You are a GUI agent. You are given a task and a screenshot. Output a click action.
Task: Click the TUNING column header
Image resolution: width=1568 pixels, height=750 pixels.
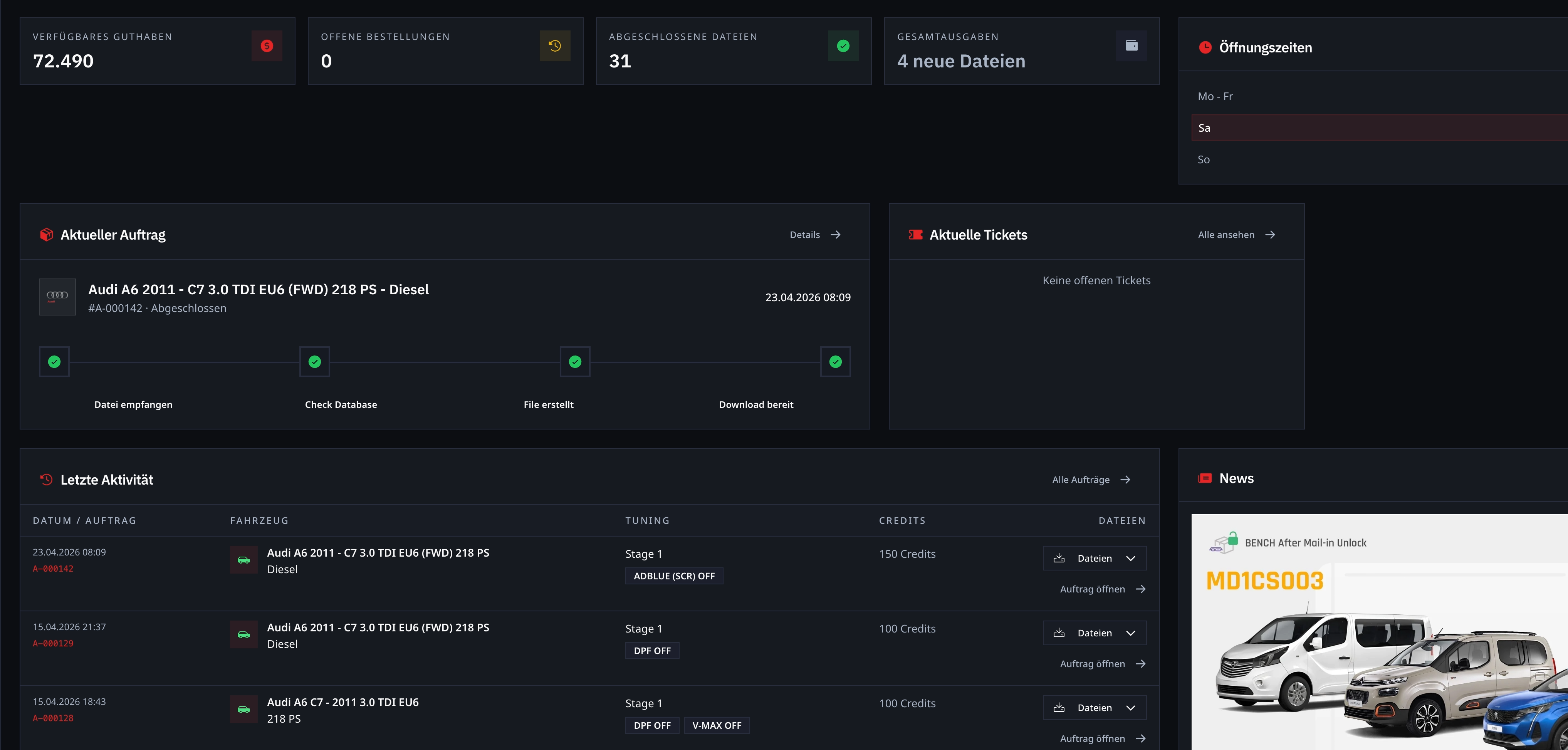[x=647, y=520]
